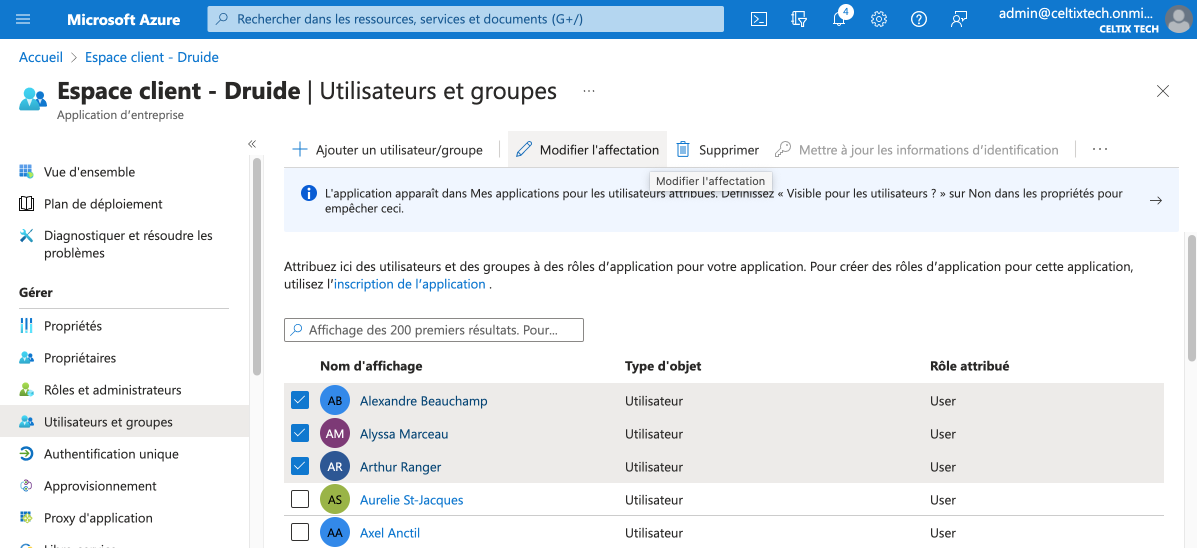Open the directories and subscriptions filter icon
Image resolution: width=1197 pixels, height=548 pixels.
pyautogui.click(x=799, y=19)
